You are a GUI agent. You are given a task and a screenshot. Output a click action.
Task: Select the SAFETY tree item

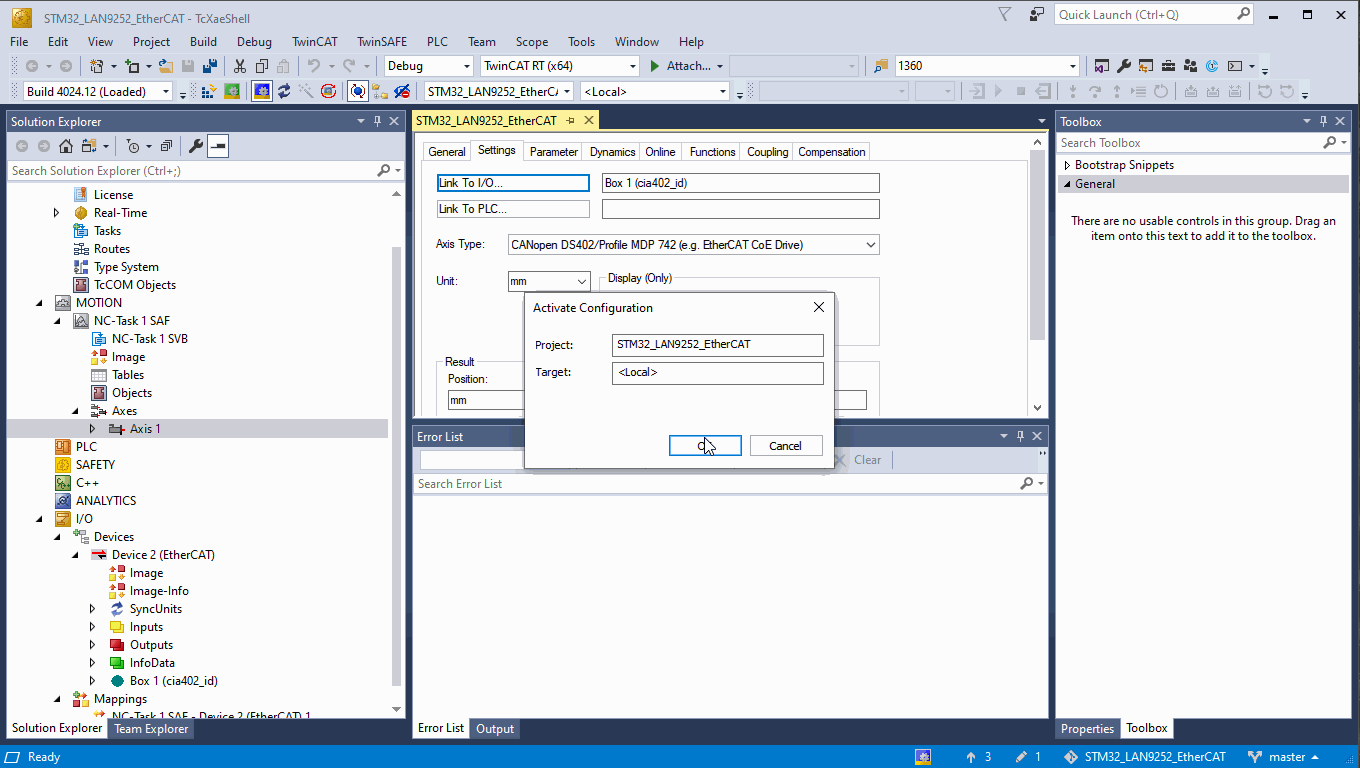[x=95, y=465]
